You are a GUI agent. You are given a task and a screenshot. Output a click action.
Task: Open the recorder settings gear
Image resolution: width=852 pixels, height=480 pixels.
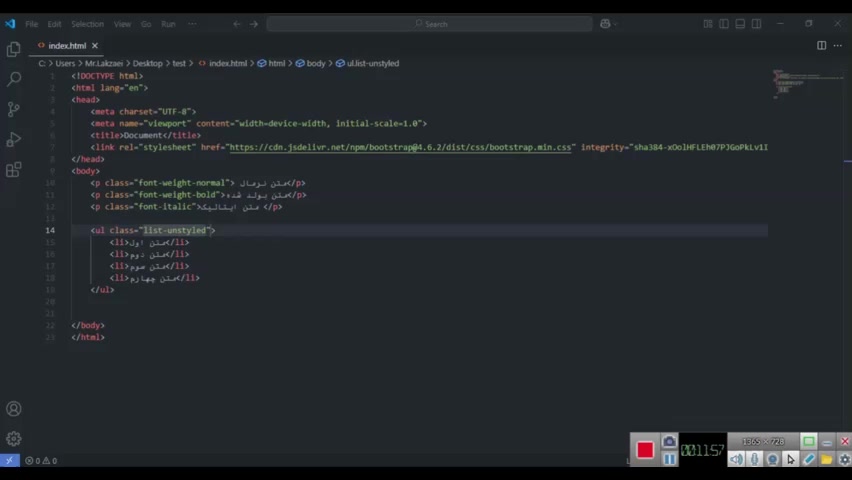point(844,459)
